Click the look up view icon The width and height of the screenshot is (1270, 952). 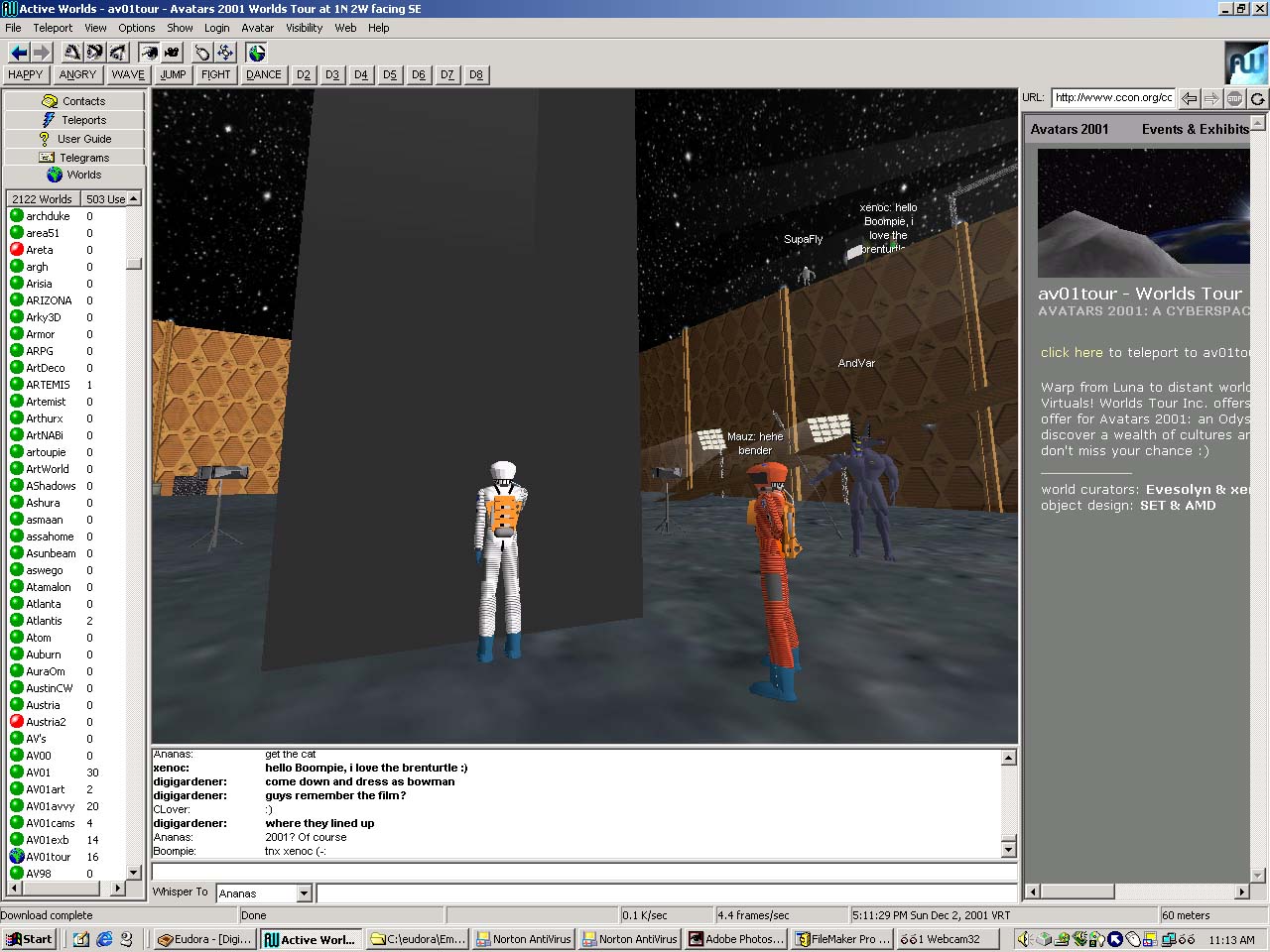tap(72, 53)
